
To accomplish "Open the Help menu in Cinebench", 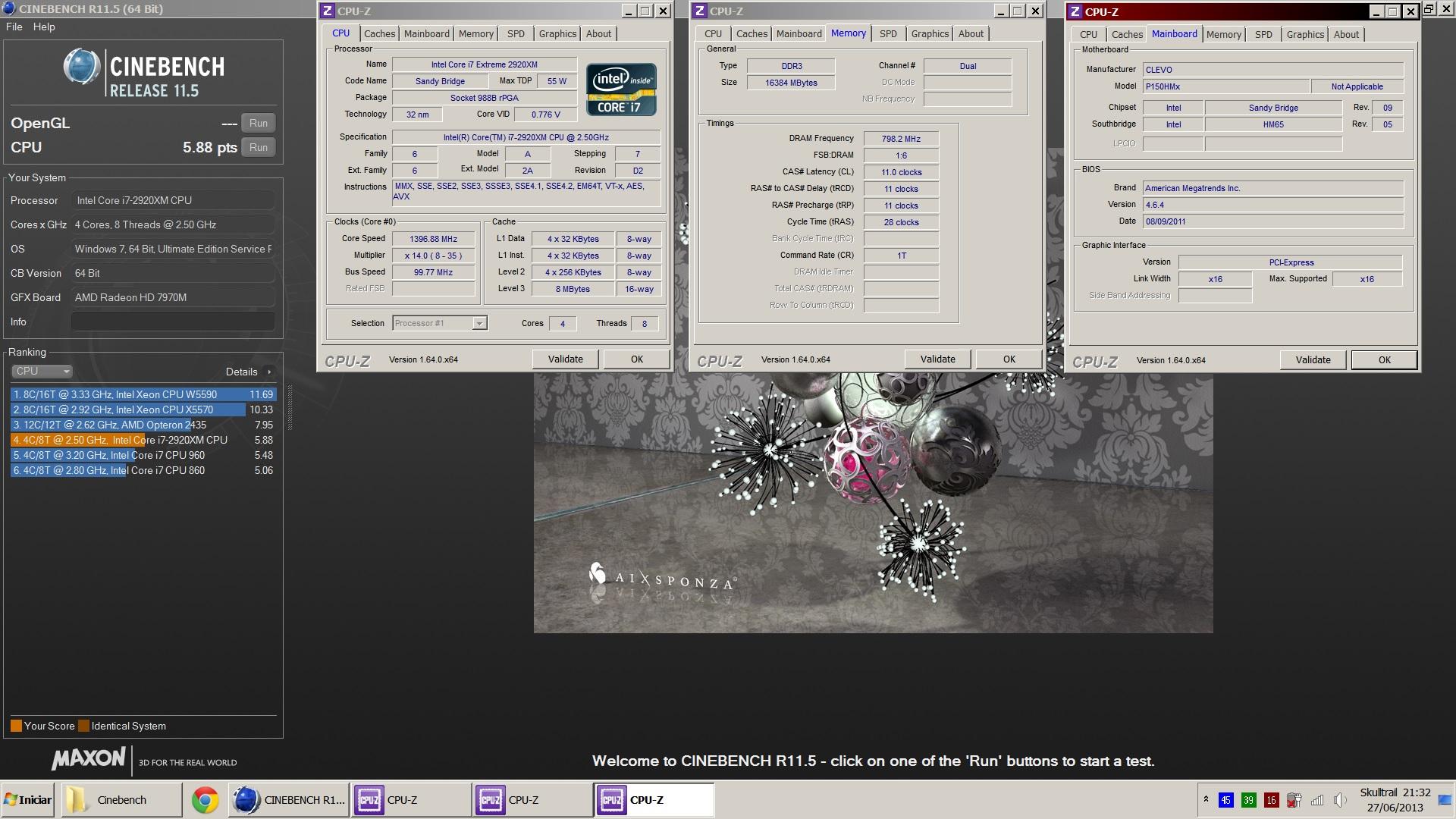I will pos(44,27).
